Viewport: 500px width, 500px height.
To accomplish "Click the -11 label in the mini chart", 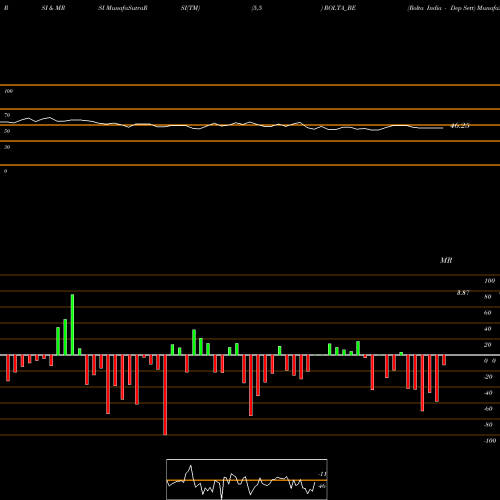I will point(322,474).
